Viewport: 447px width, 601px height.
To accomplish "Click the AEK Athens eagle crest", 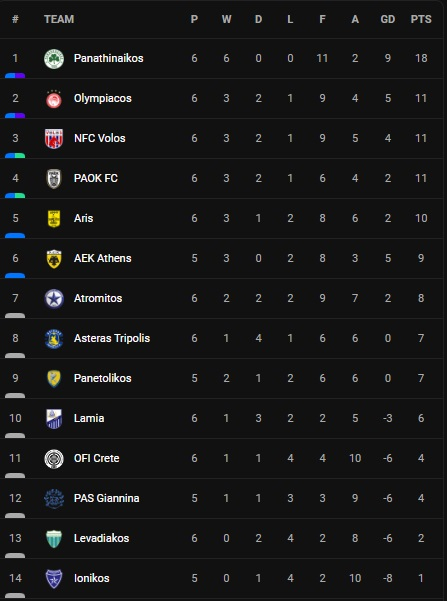I will point(54,259).
